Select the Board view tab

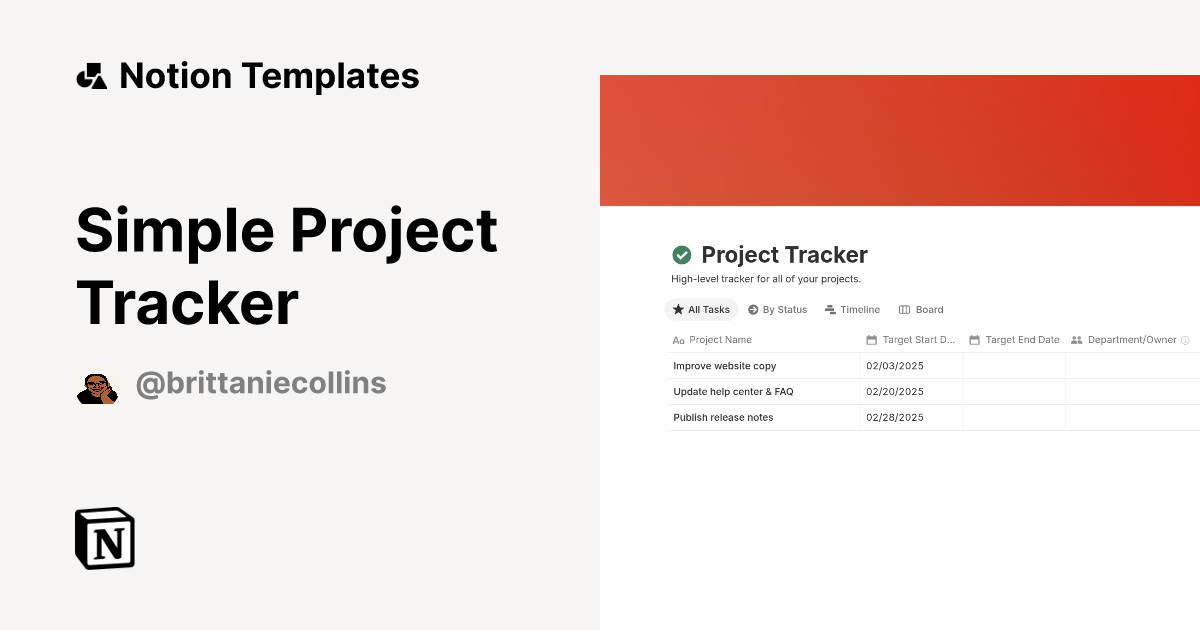pos(921,309)
